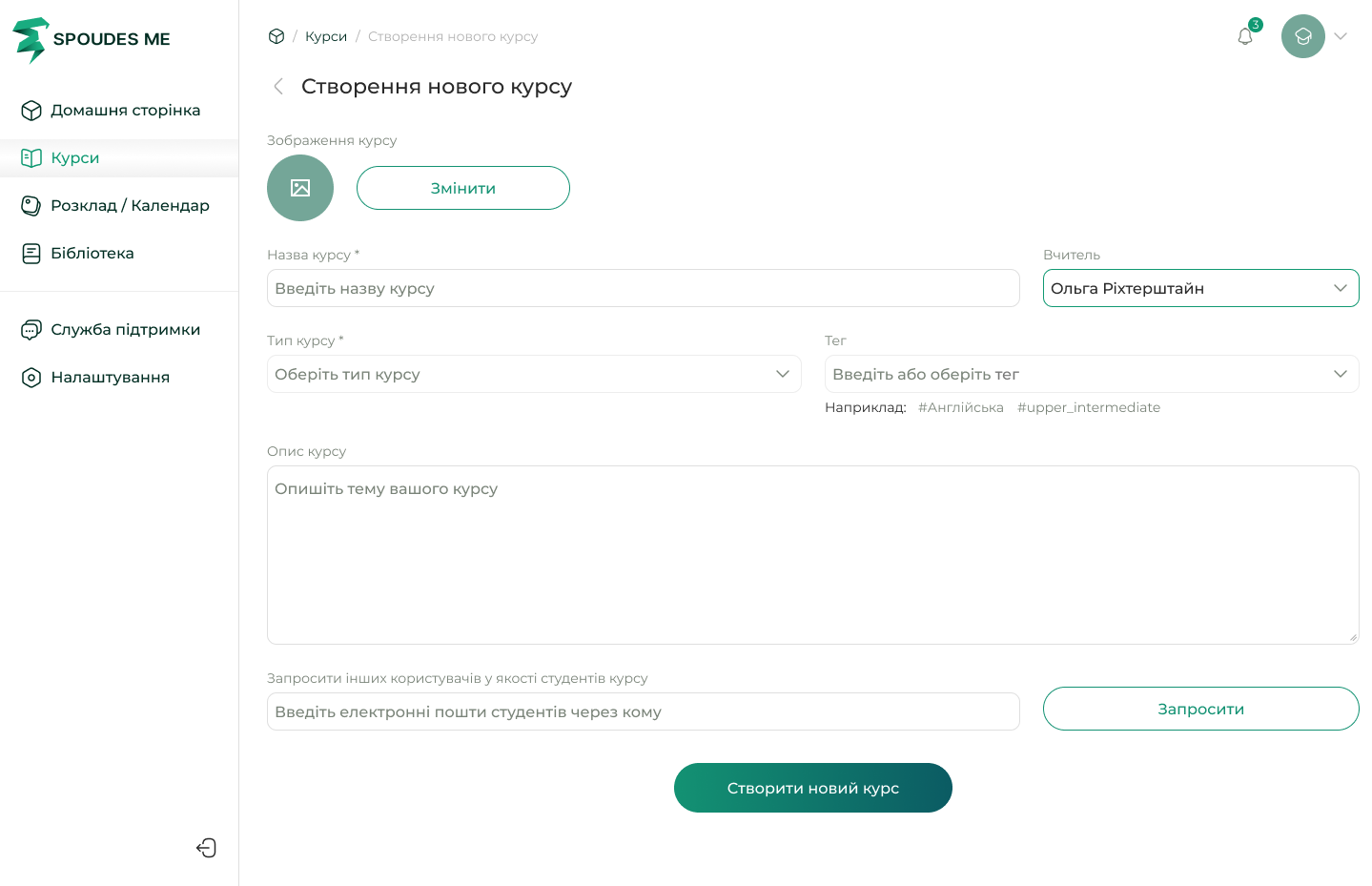1372x886 pixels.
Task: Click the Курси breadcrumb link
Action: [326, 36]
